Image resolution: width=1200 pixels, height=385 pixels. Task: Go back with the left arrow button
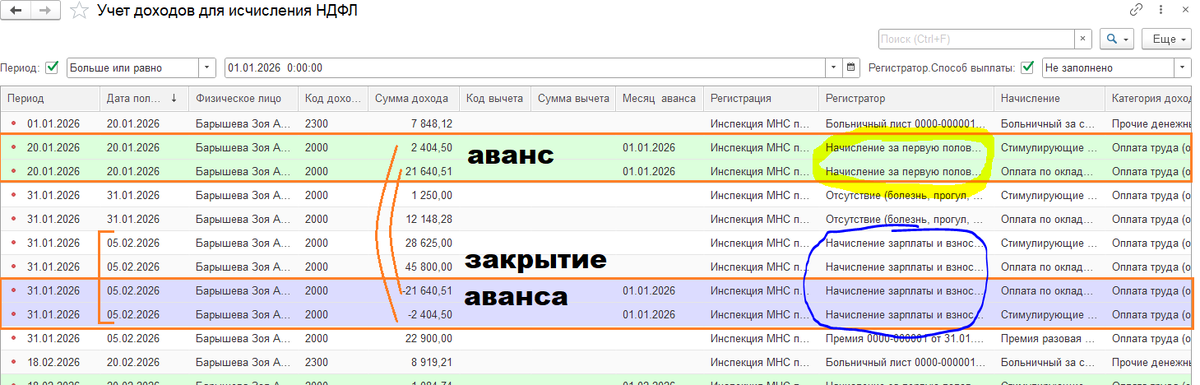click(x=15, y=11)
